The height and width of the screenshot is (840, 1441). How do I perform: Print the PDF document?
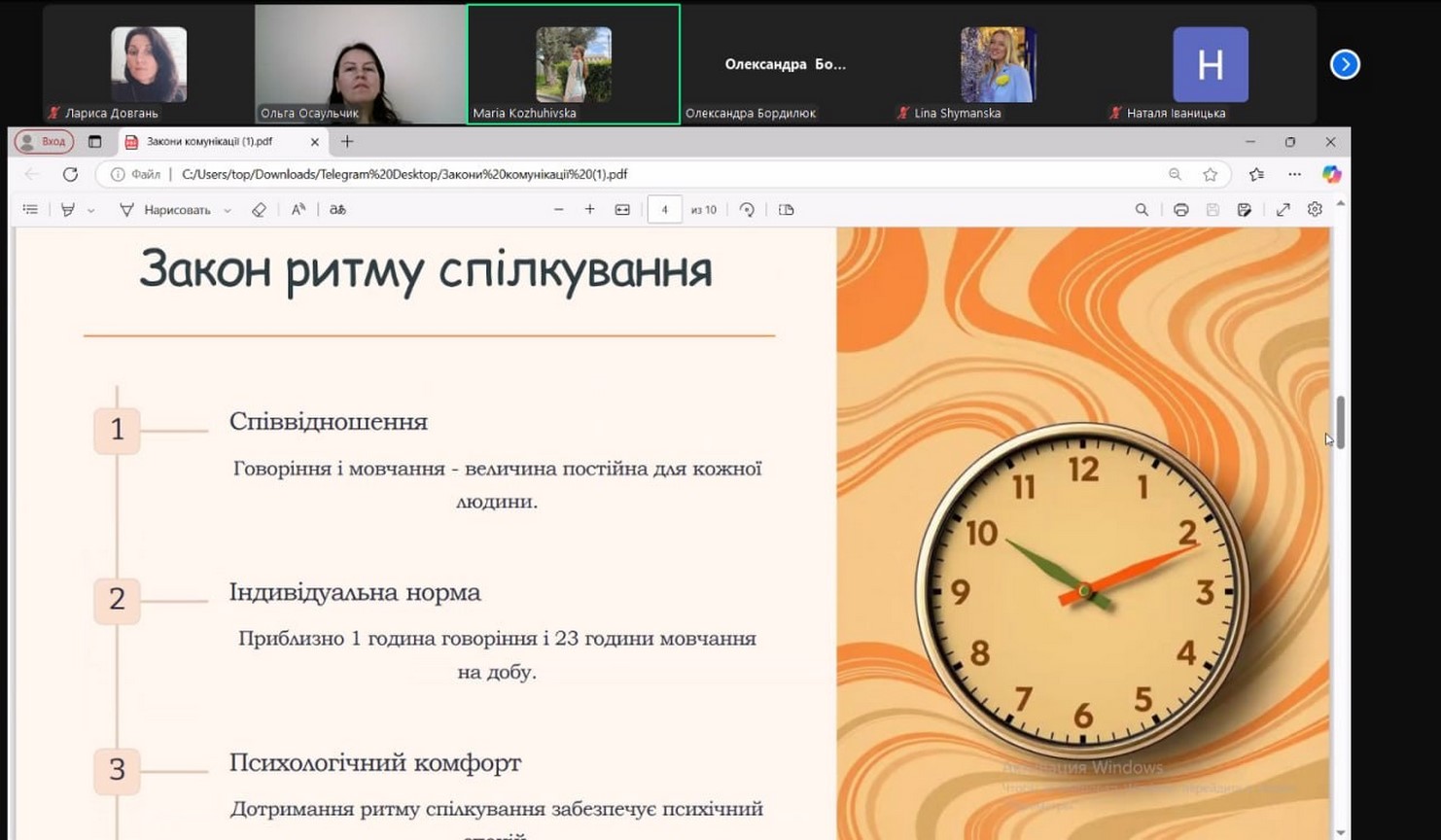pyautogui.click(x=1180, y=210)
